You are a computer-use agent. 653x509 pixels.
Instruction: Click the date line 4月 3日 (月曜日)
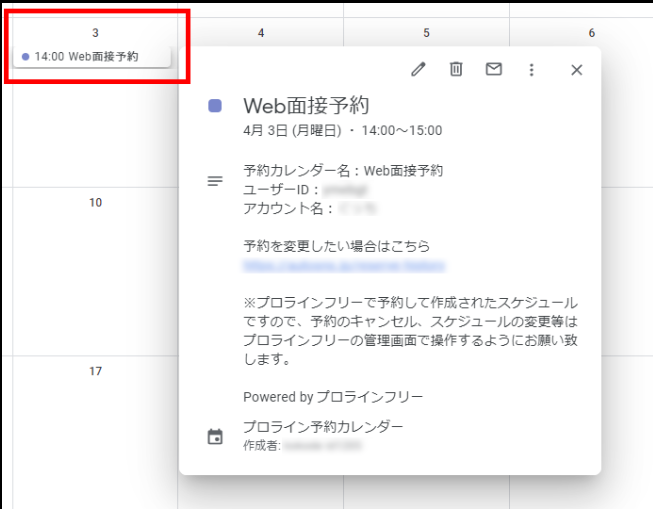(292, 131)
